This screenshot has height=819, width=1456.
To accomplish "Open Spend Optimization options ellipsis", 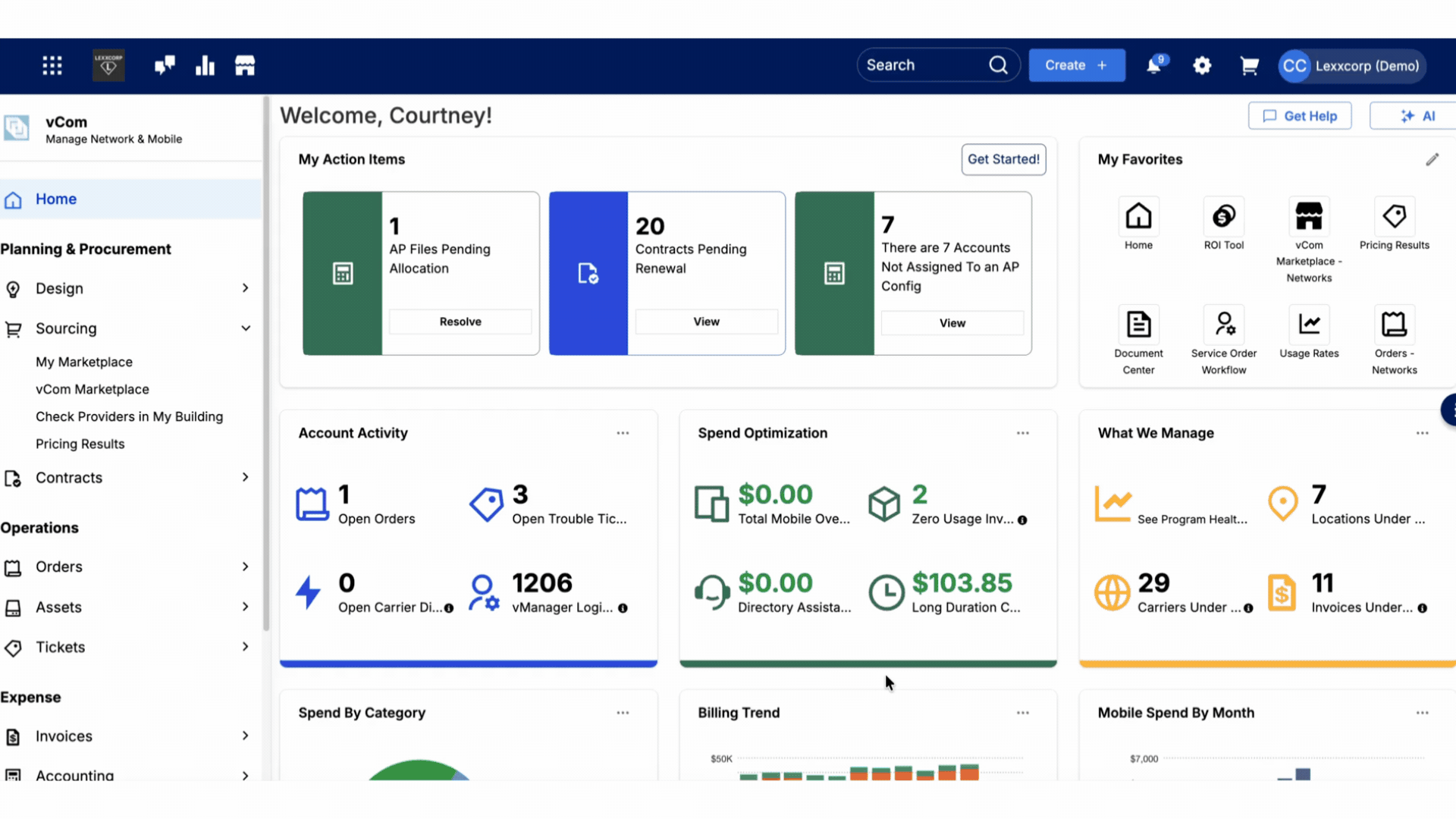I will point(1023,433).
